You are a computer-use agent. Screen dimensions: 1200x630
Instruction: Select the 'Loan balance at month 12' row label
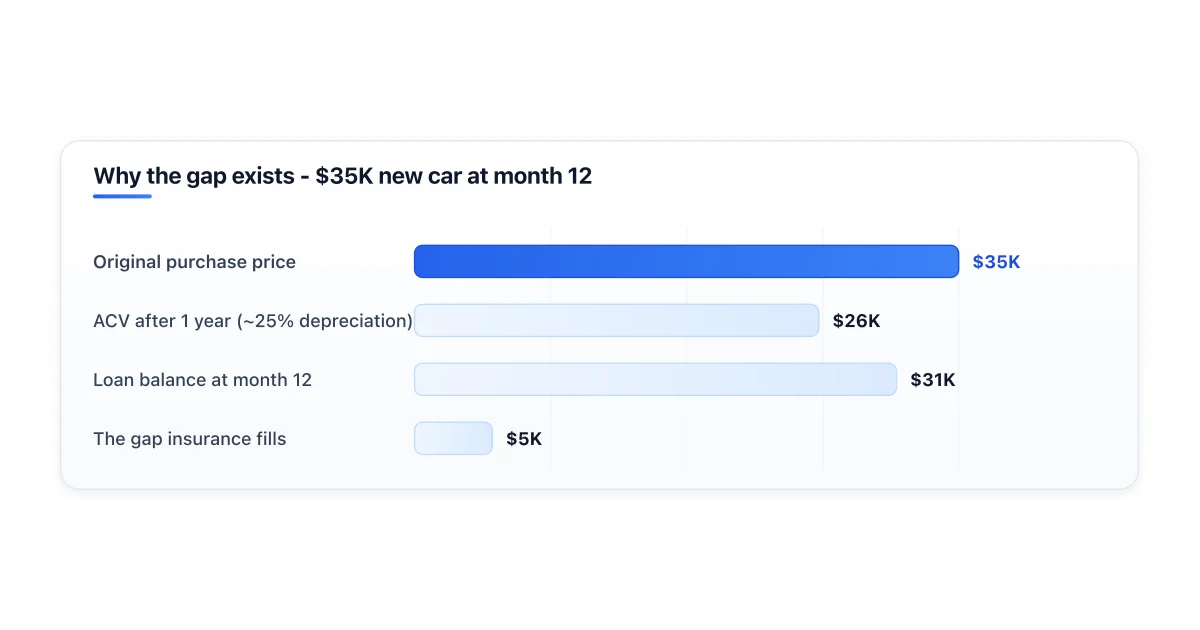[202, 380]
